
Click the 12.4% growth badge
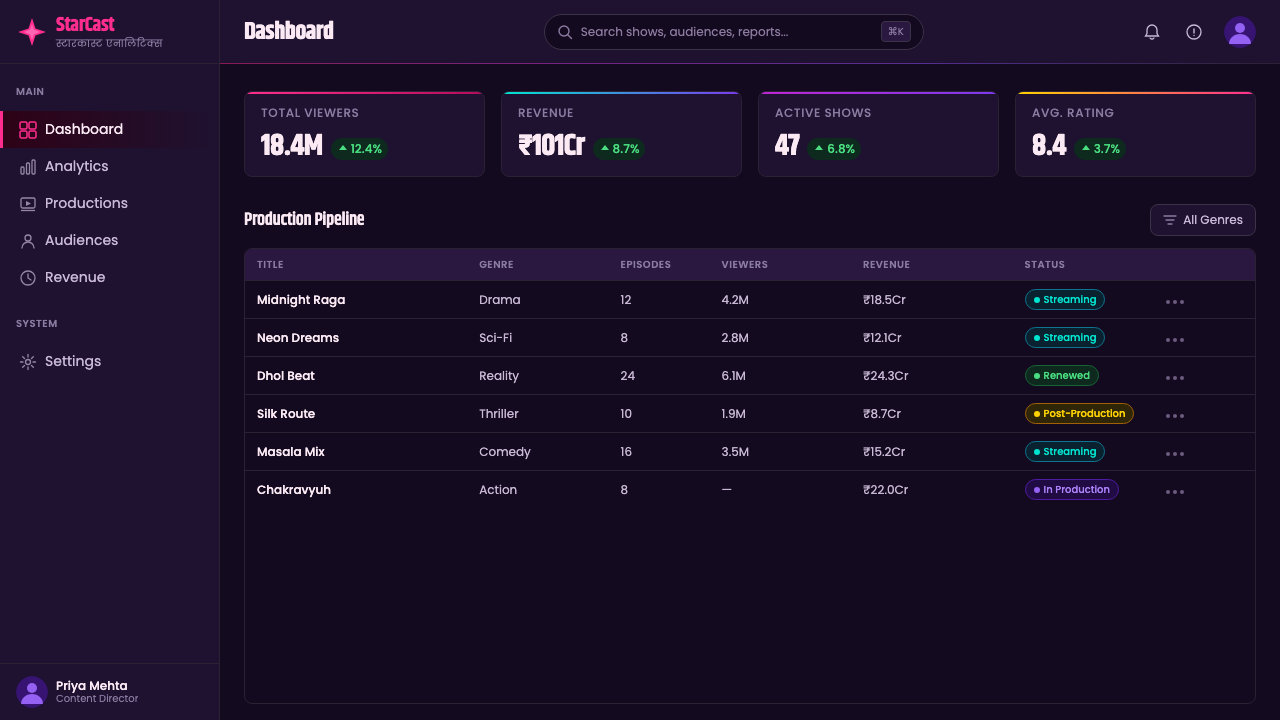[360, 149]
